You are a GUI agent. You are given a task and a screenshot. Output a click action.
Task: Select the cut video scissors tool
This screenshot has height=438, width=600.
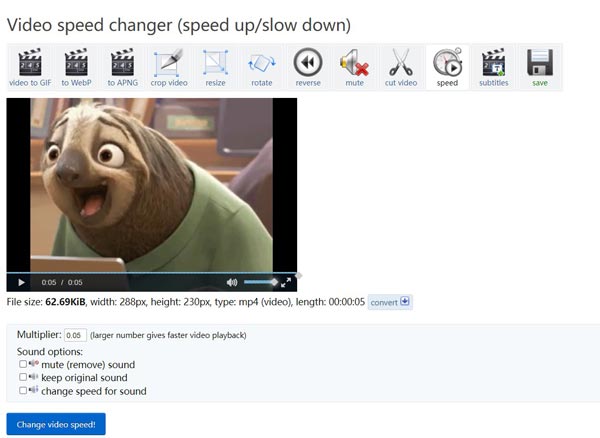pos(401,67)
